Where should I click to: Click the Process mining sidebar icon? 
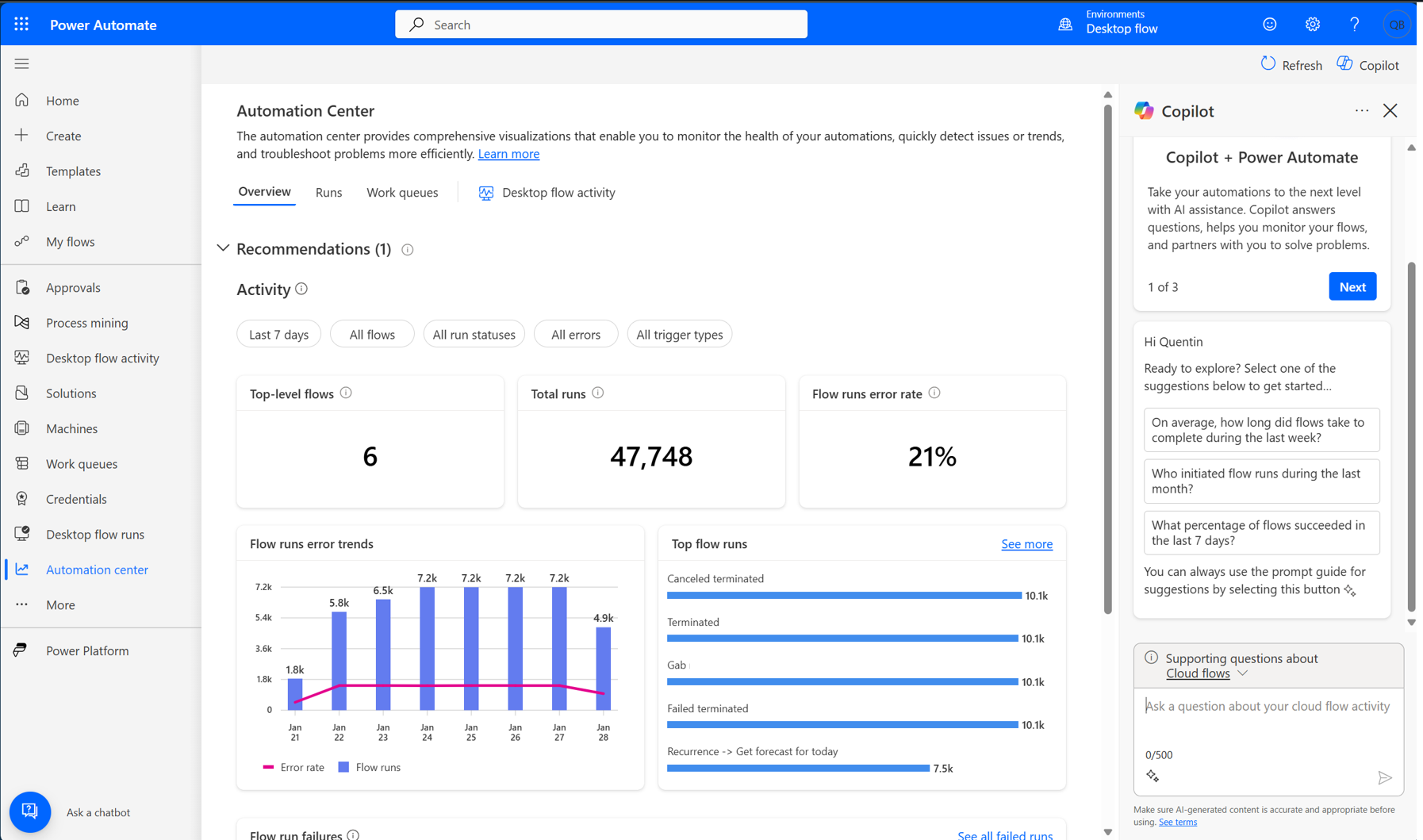[22, 323]
